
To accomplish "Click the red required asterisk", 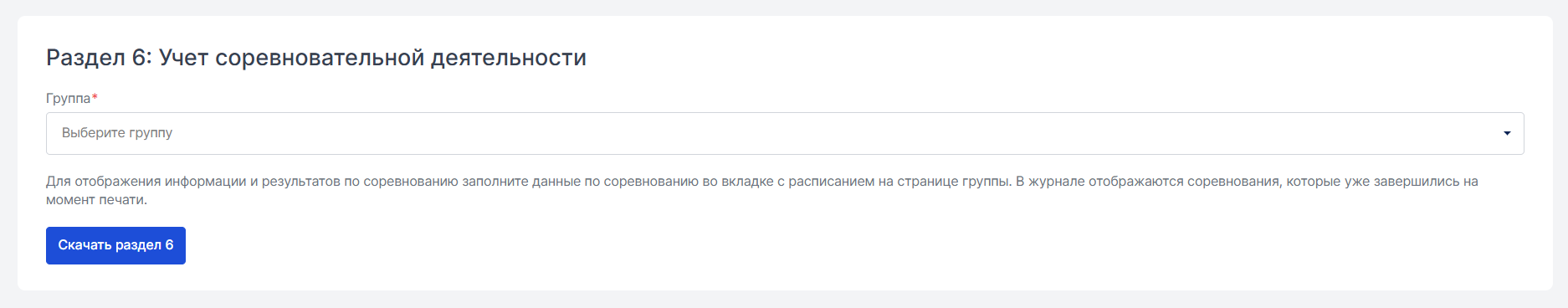I will 95,97.
